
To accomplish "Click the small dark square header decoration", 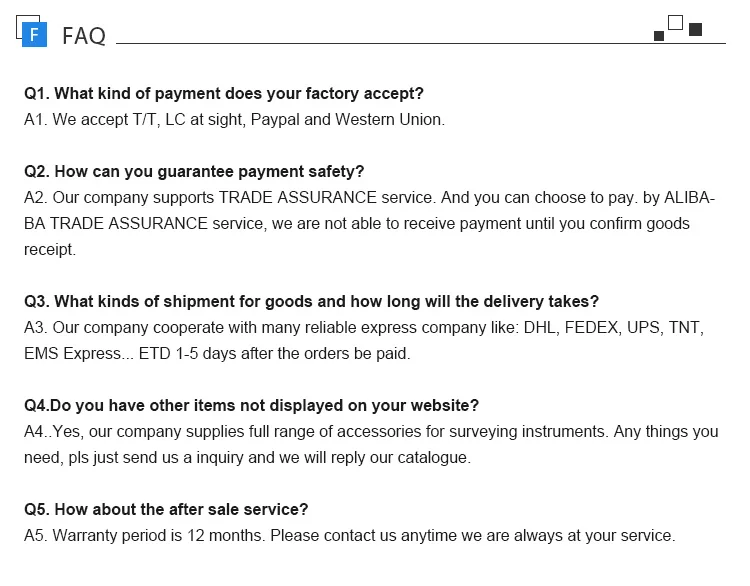I will (659, 36).
